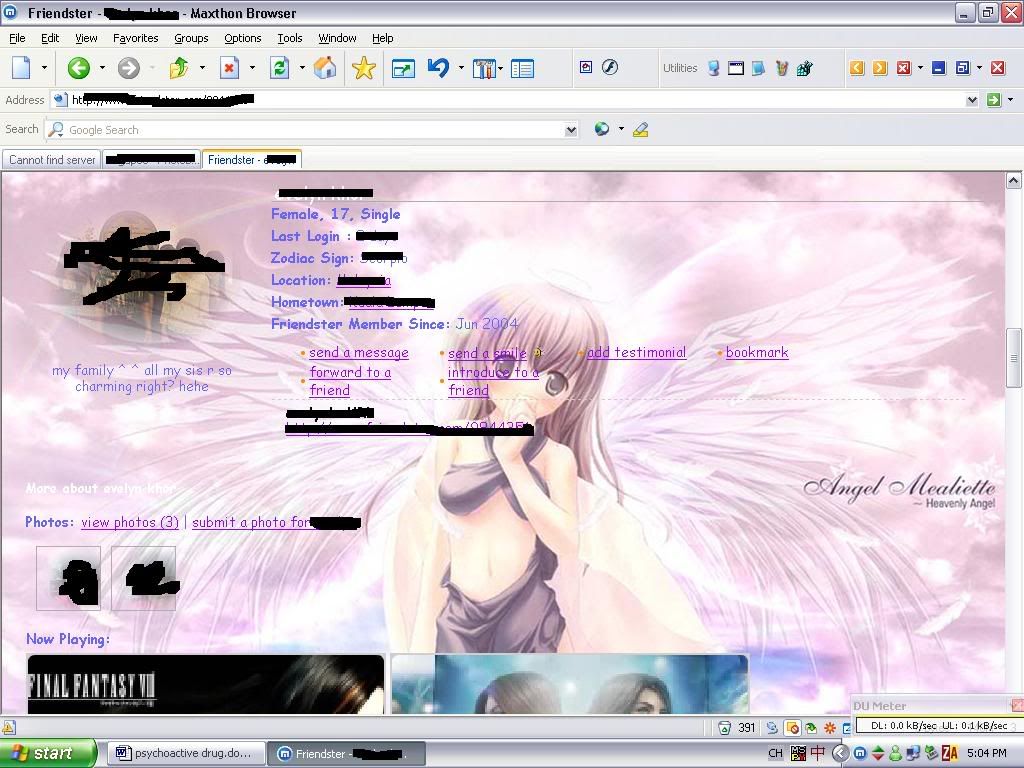The height and width of the screenshot is (768, 1024).
Task: Toggle the green arrow status bar icon
Action: tap(811, 728)
